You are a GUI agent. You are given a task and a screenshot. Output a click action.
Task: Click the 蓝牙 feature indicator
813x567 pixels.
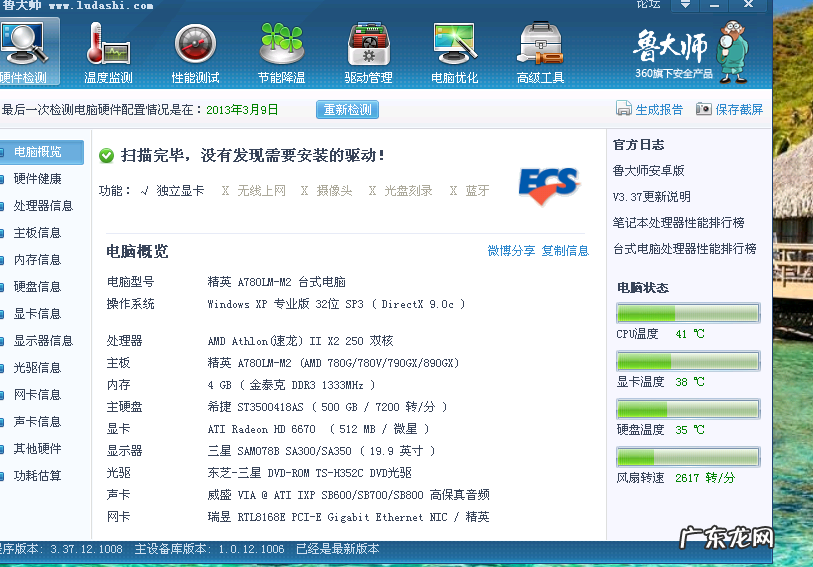tap(470, 191)
